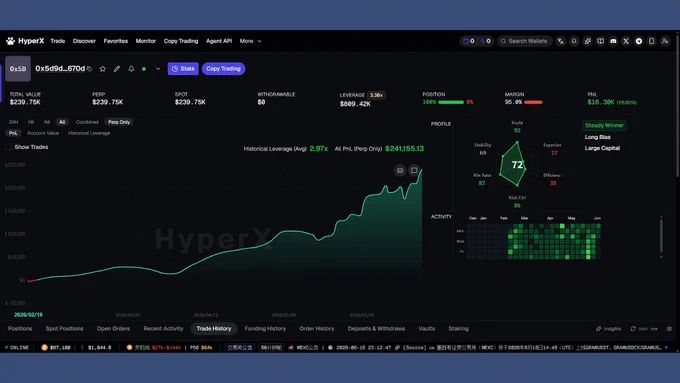Click the Insights button
Viewport: 680px width, 383px height.
pos(608,329)
